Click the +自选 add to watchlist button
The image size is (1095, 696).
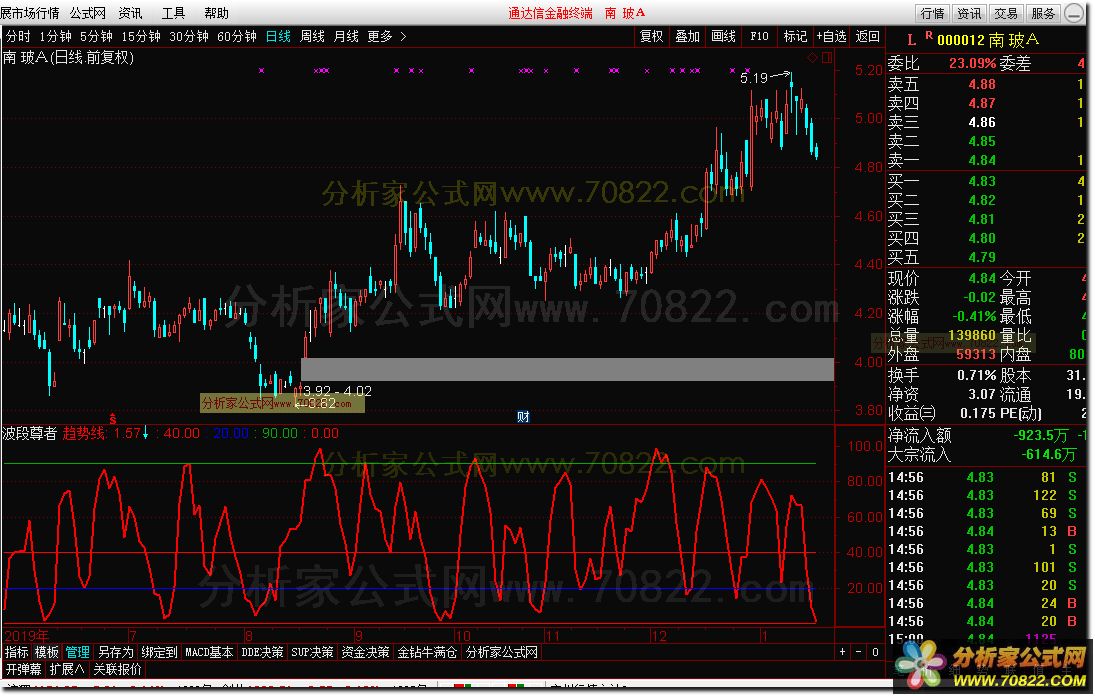[830, 36]
